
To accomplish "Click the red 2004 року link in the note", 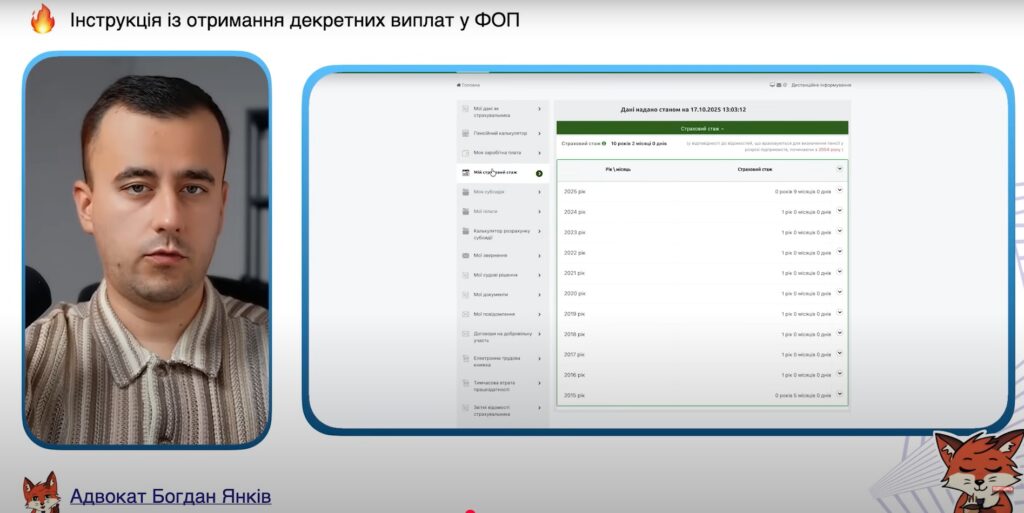I will [x=830, y=149].
